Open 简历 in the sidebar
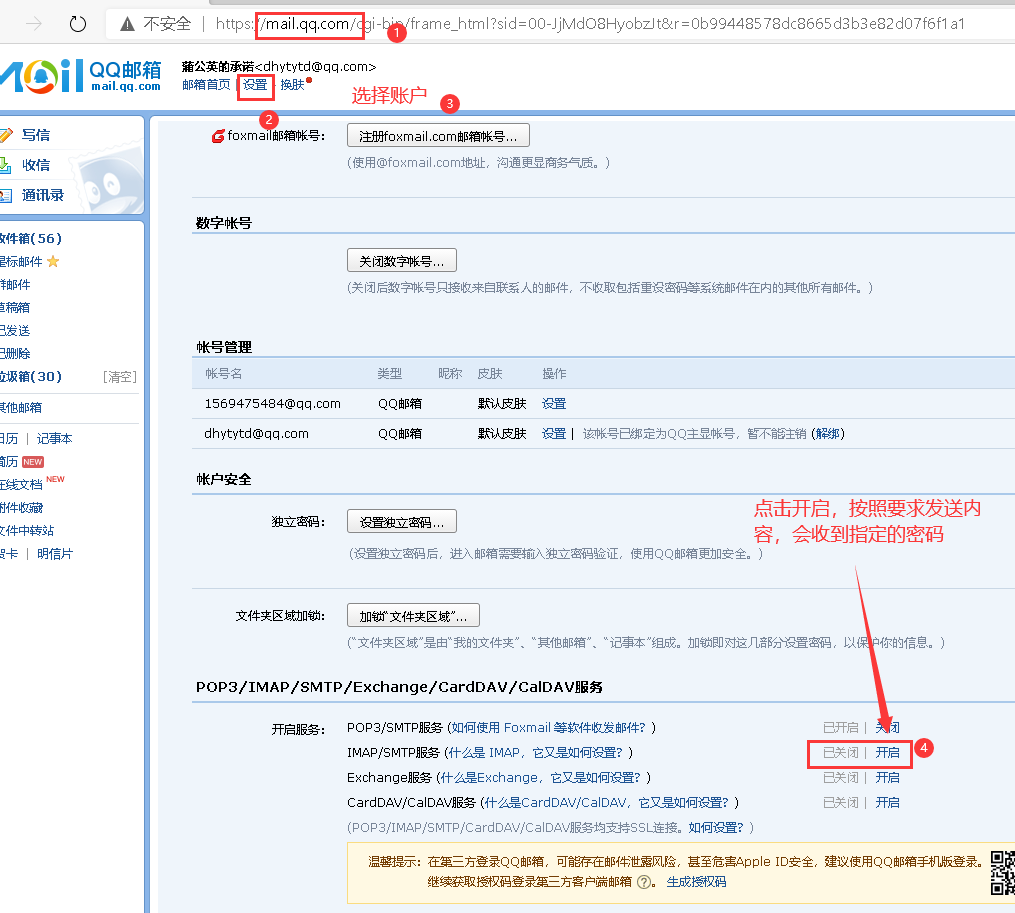Viewport: 1015px width, 913px height. (9, 462)
